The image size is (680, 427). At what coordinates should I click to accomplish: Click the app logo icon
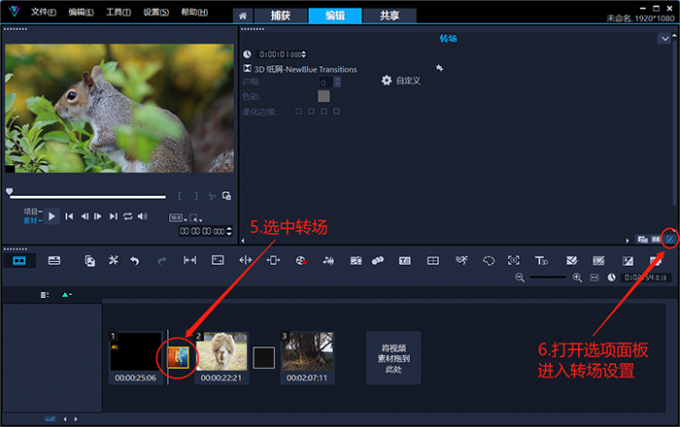click(x=14, y=11)
